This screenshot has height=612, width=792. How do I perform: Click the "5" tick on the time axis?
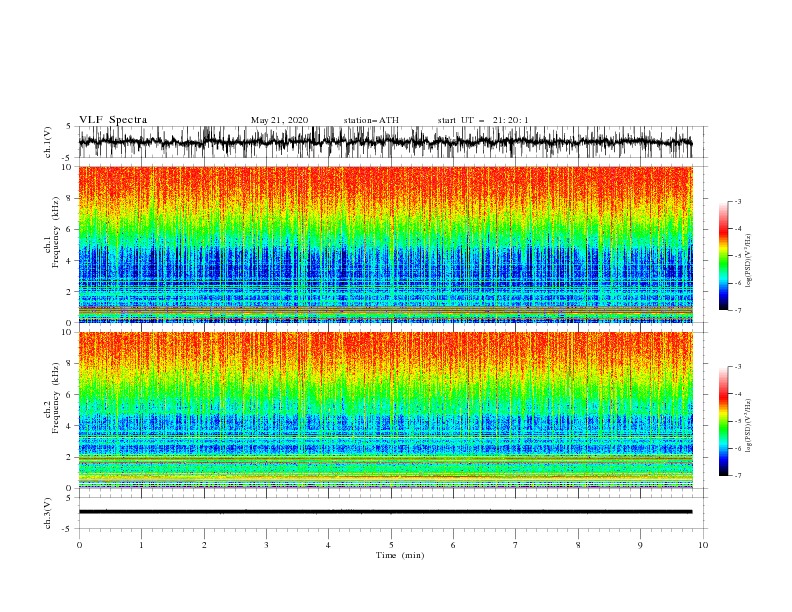tap(391, 545)
